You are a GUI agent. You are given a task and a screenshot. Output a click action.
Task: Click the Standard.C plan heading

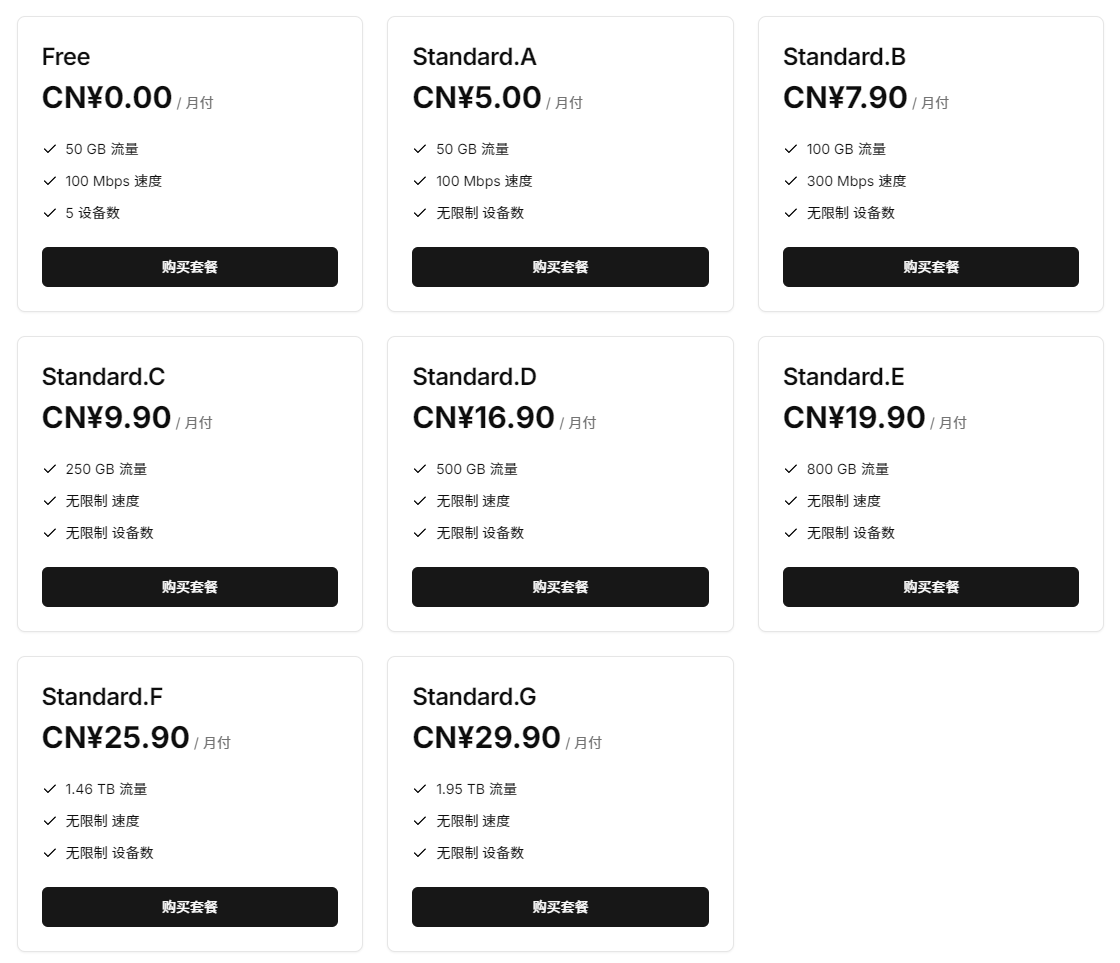103,377
